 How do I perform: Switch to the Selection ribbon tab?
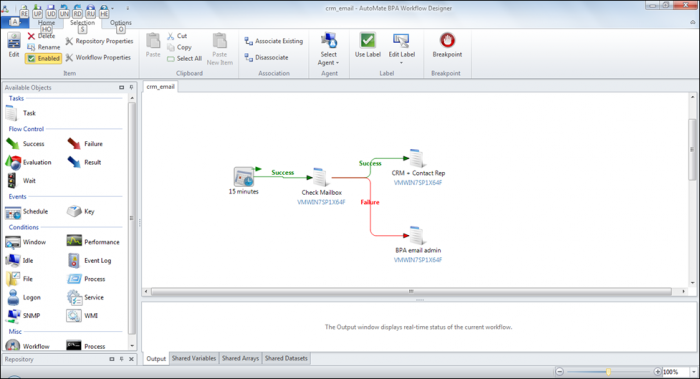tap(83, 22)
